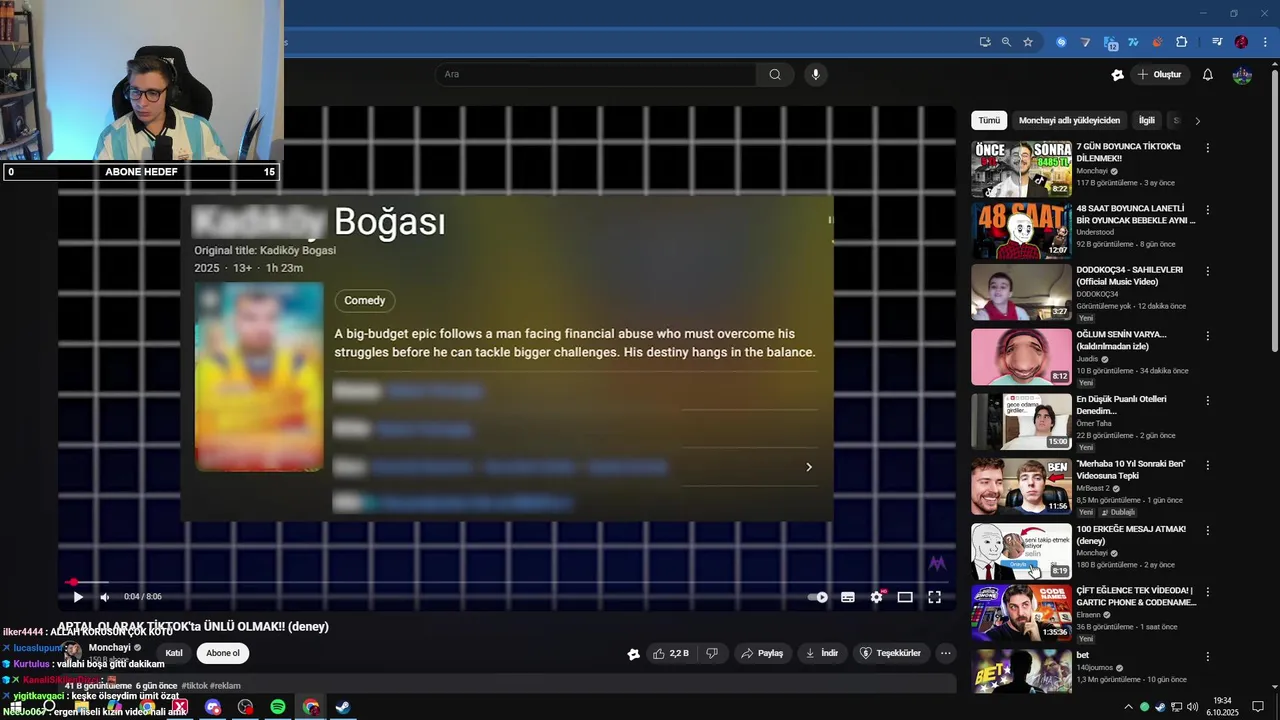Click the Comedy genre chip

tap(365, 300)
